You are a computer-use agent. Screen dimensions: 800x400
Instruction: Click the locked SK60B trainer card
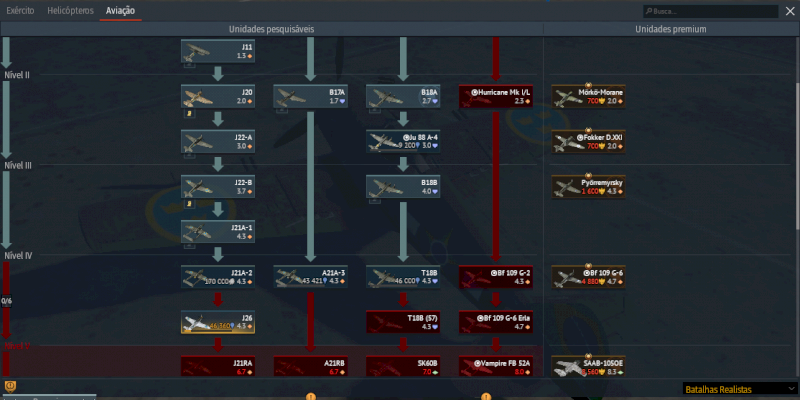tap(403, 366)
